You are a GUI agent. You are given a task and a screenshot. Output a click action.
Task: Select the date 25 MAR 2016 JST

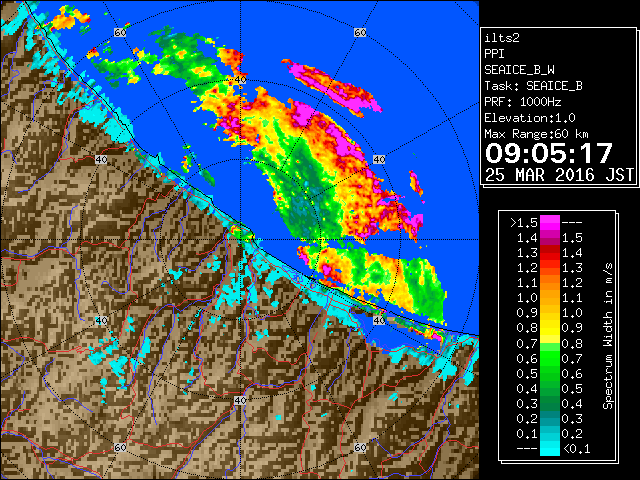click(x=559, y=175)
